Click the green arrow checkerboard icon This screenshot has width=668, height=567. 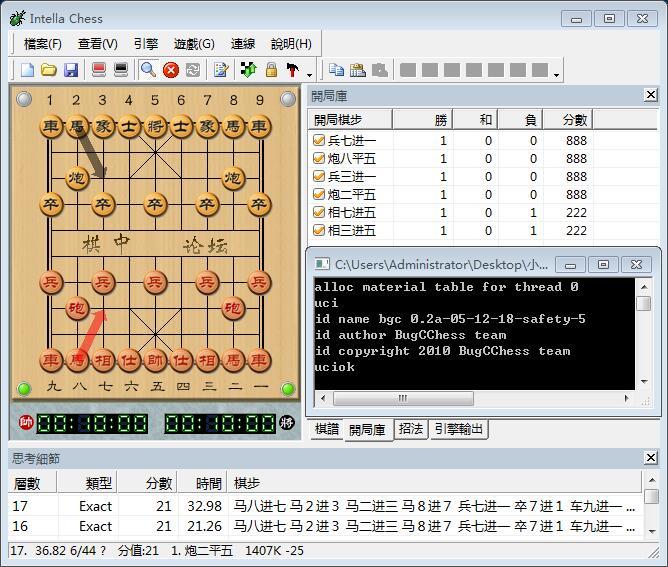pyautogui.click(x=248, y=69)
